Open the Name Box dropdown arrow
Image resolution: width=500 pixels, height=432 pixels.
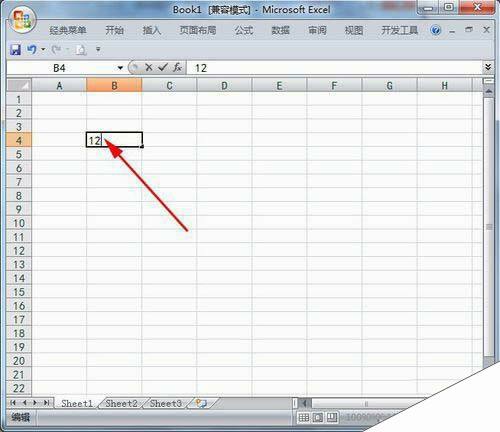(120, 68)
